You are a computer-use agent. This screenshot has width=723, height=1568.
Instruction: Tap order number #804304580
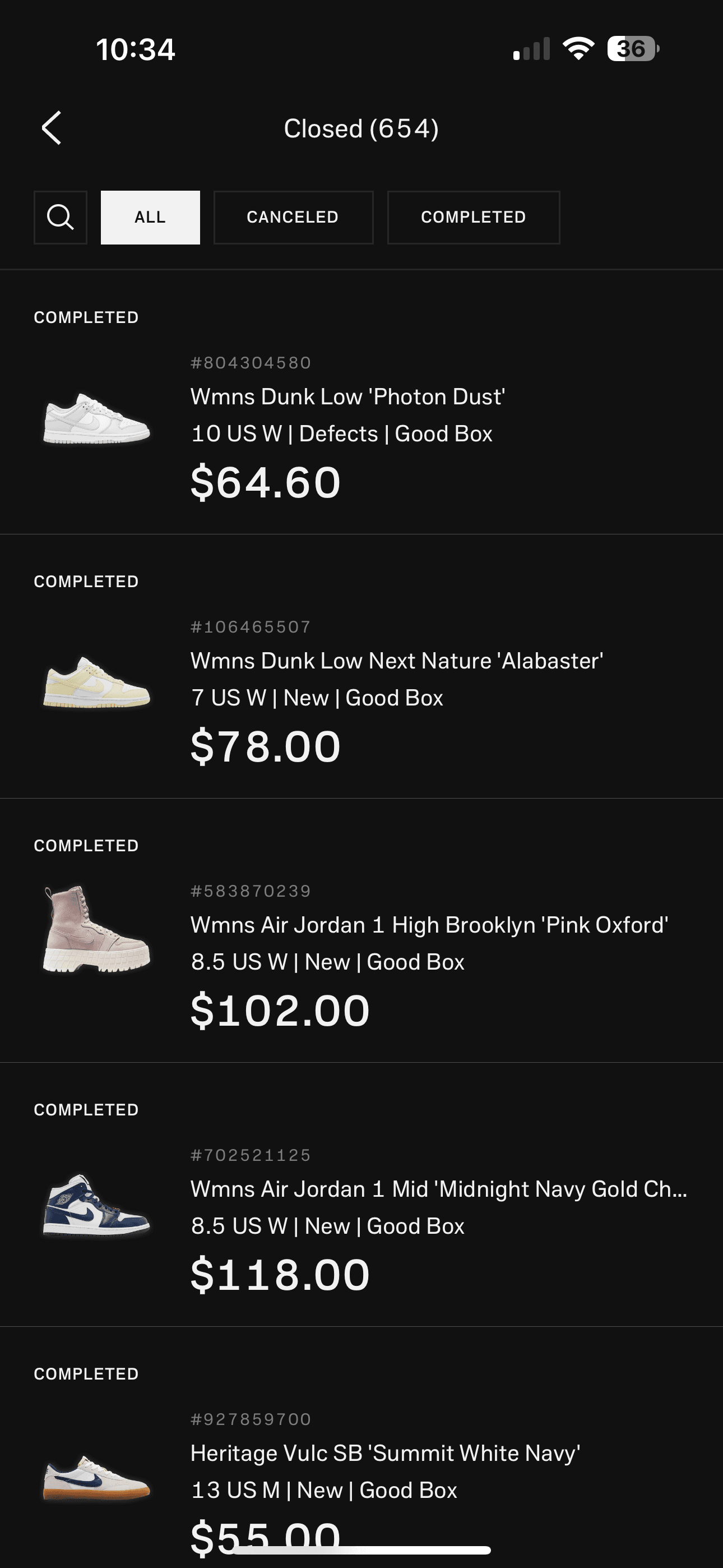251,363
